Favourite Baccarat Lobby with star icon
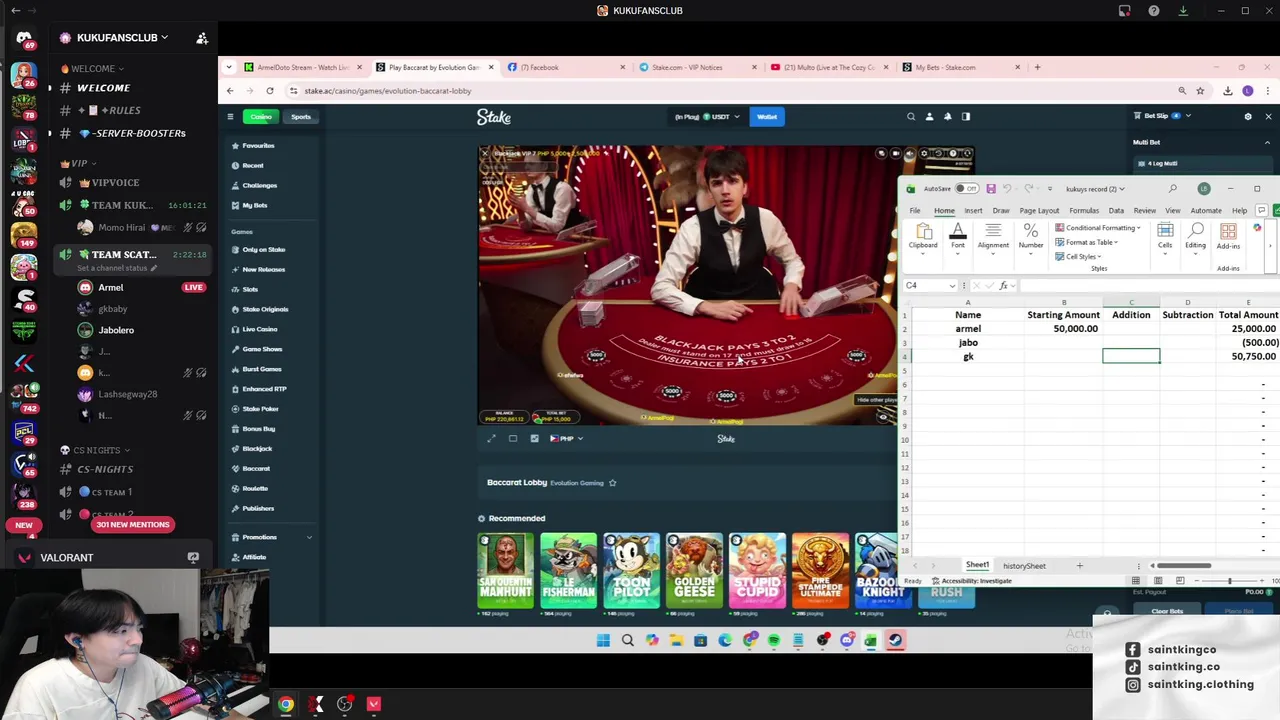 [612, 483]
